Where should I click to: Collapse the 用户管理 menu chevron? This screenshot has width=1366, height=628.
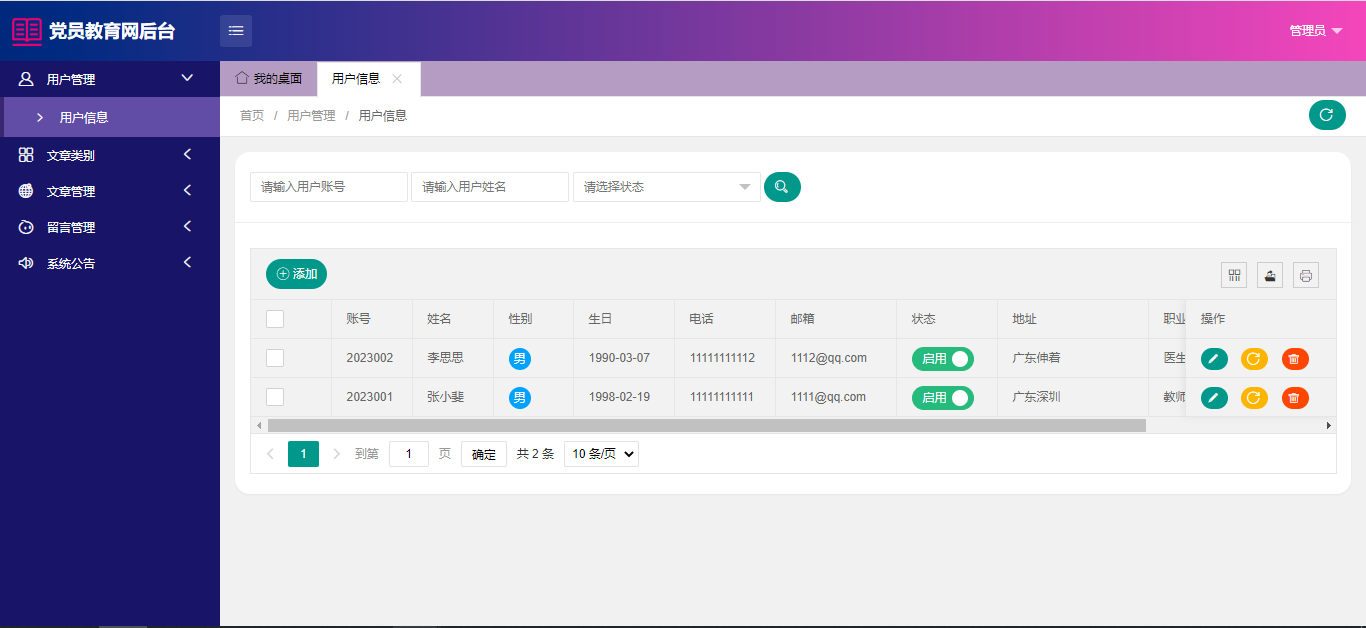tap(187, 78)
